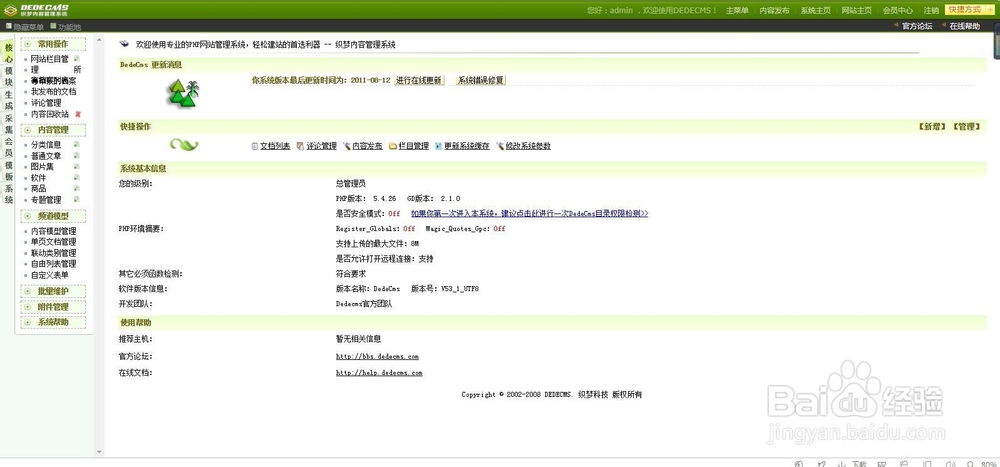Open 评论管理 in the sidebar
This screenshot has height=467, width=1000.
pos(46,103)
